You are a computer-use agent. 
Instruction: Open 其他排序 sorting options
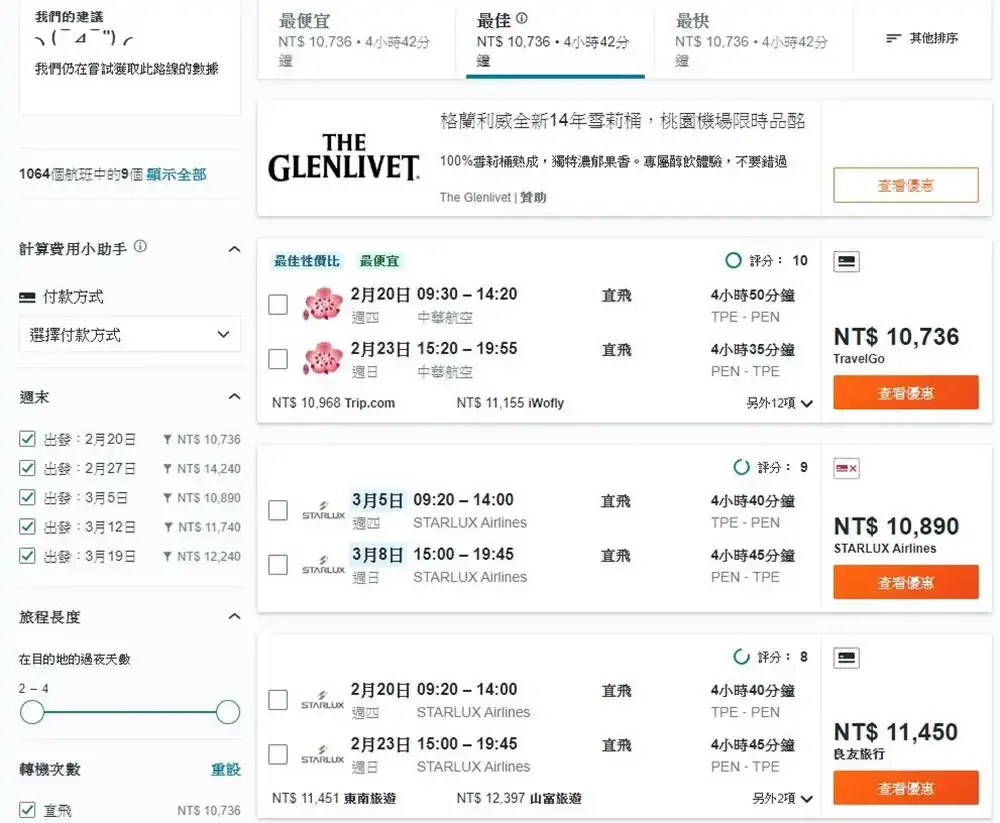click(922, 38)
